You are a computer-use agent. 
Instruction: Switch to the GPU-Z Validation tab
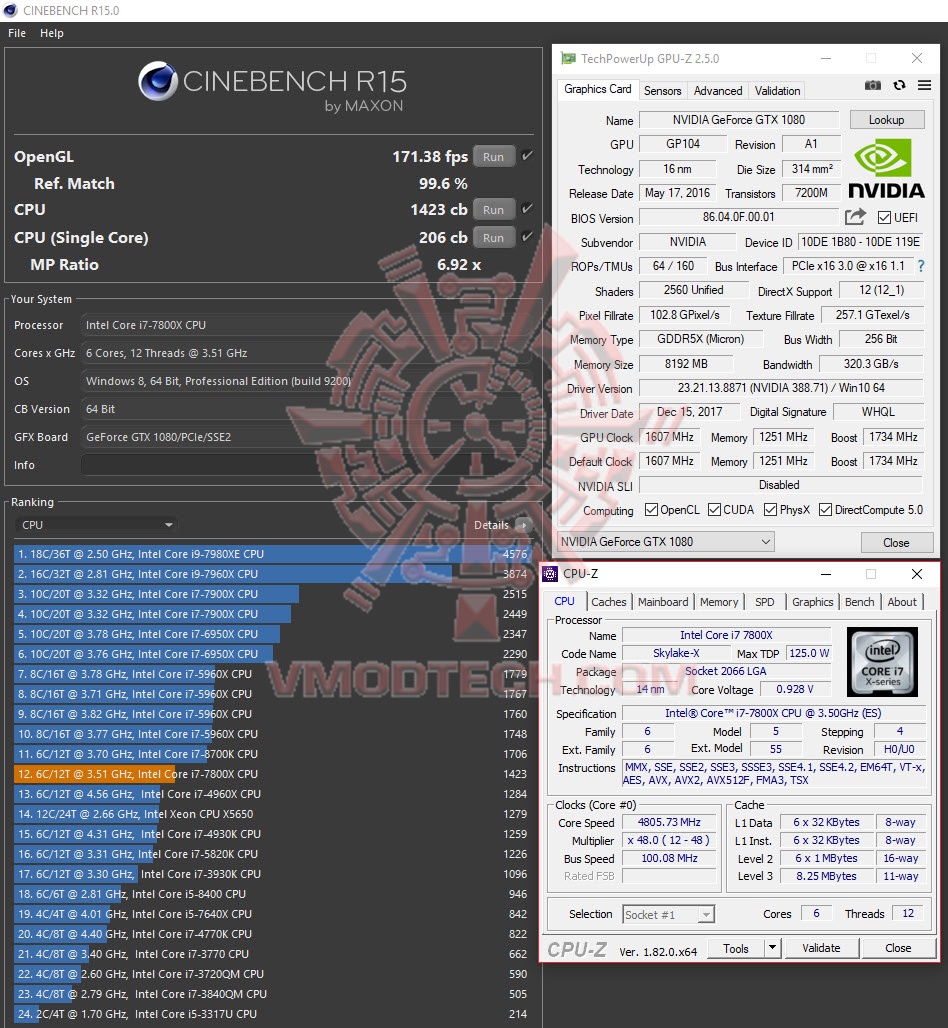(777, 90)
